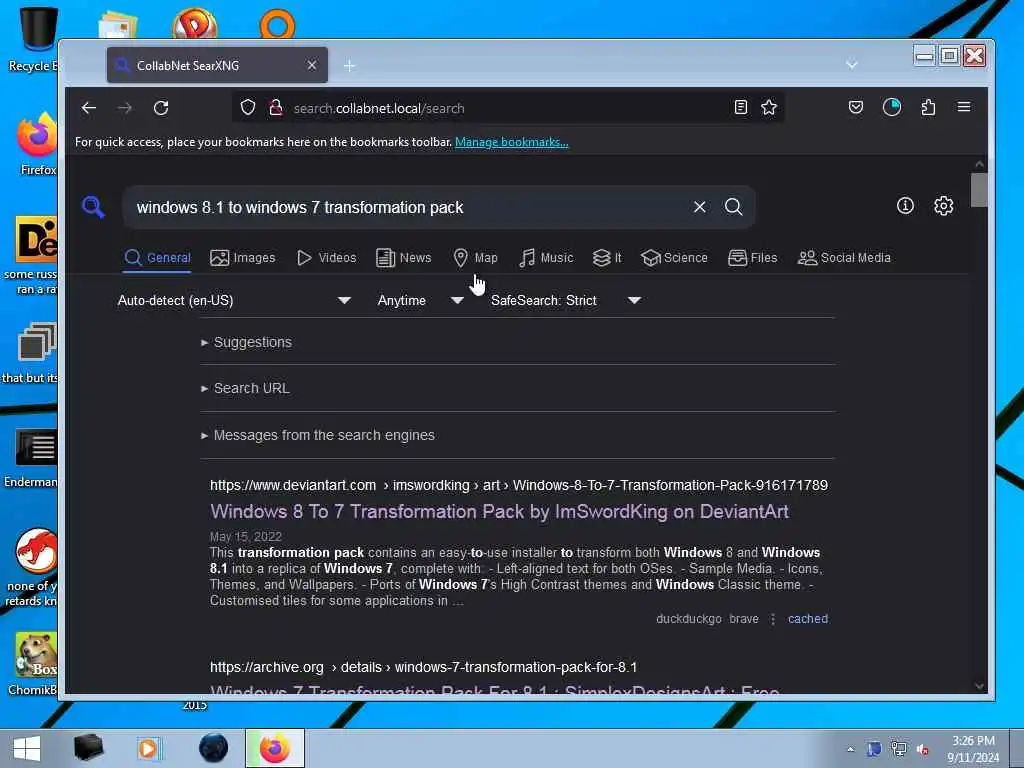Open the Pocket save icon
The height and width of the screenshot is (768, 1024).
pyautogui.click(x=856, y=107)
